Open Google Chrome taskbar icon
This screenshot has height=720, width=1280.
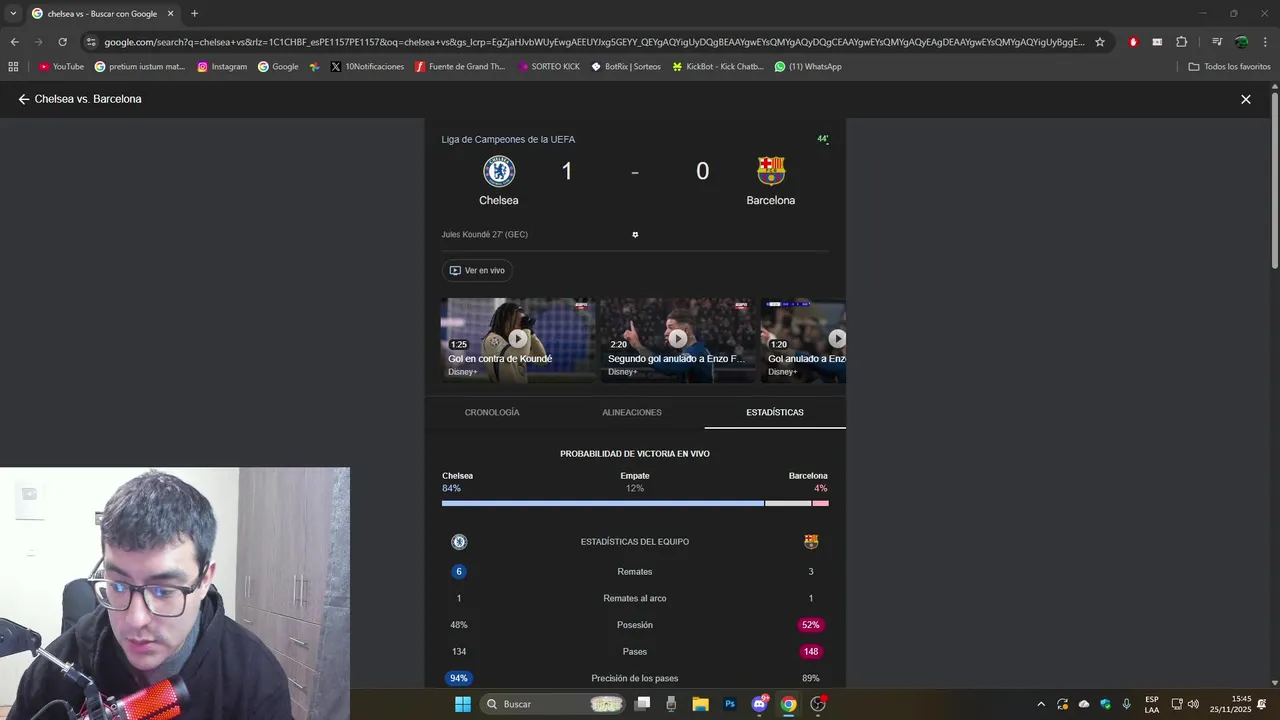788,704
